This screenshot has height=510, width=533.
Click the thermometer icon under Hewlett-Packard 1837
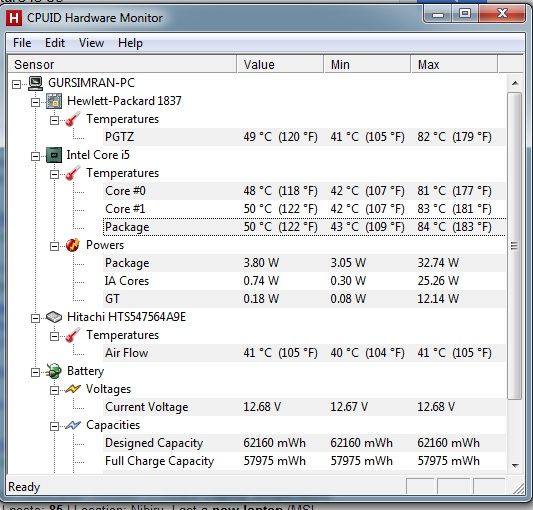(x=73, y=119)
